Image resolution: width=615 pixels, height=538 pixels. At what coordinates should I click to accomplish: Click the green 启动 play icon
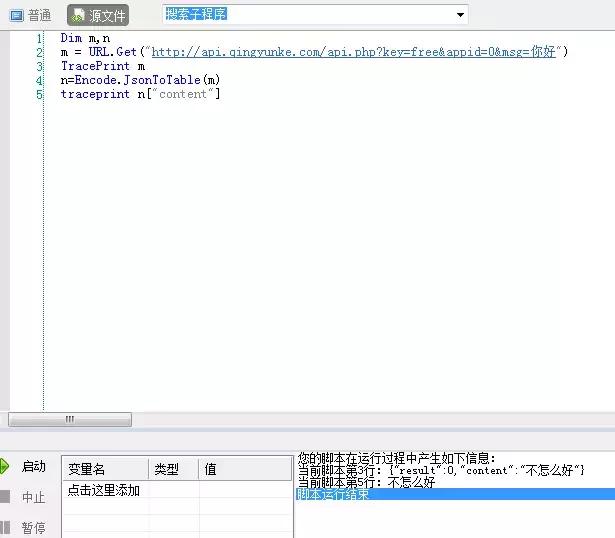4,466
